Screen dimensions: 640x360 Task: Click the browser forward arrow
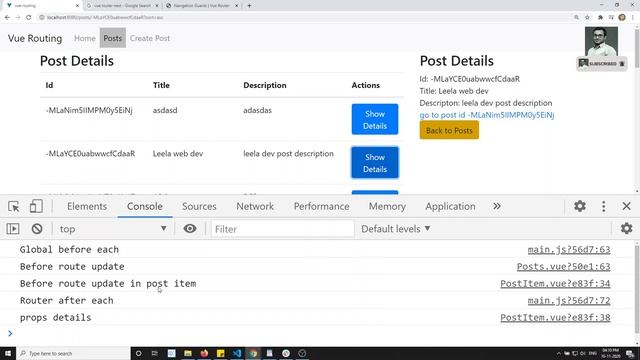[18, 17]
